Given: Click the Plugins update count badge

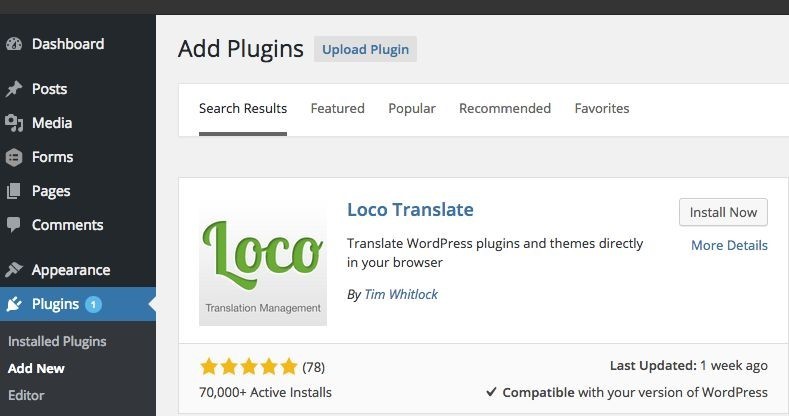Looking at the screenshot, I should click(x=93, y=304).
